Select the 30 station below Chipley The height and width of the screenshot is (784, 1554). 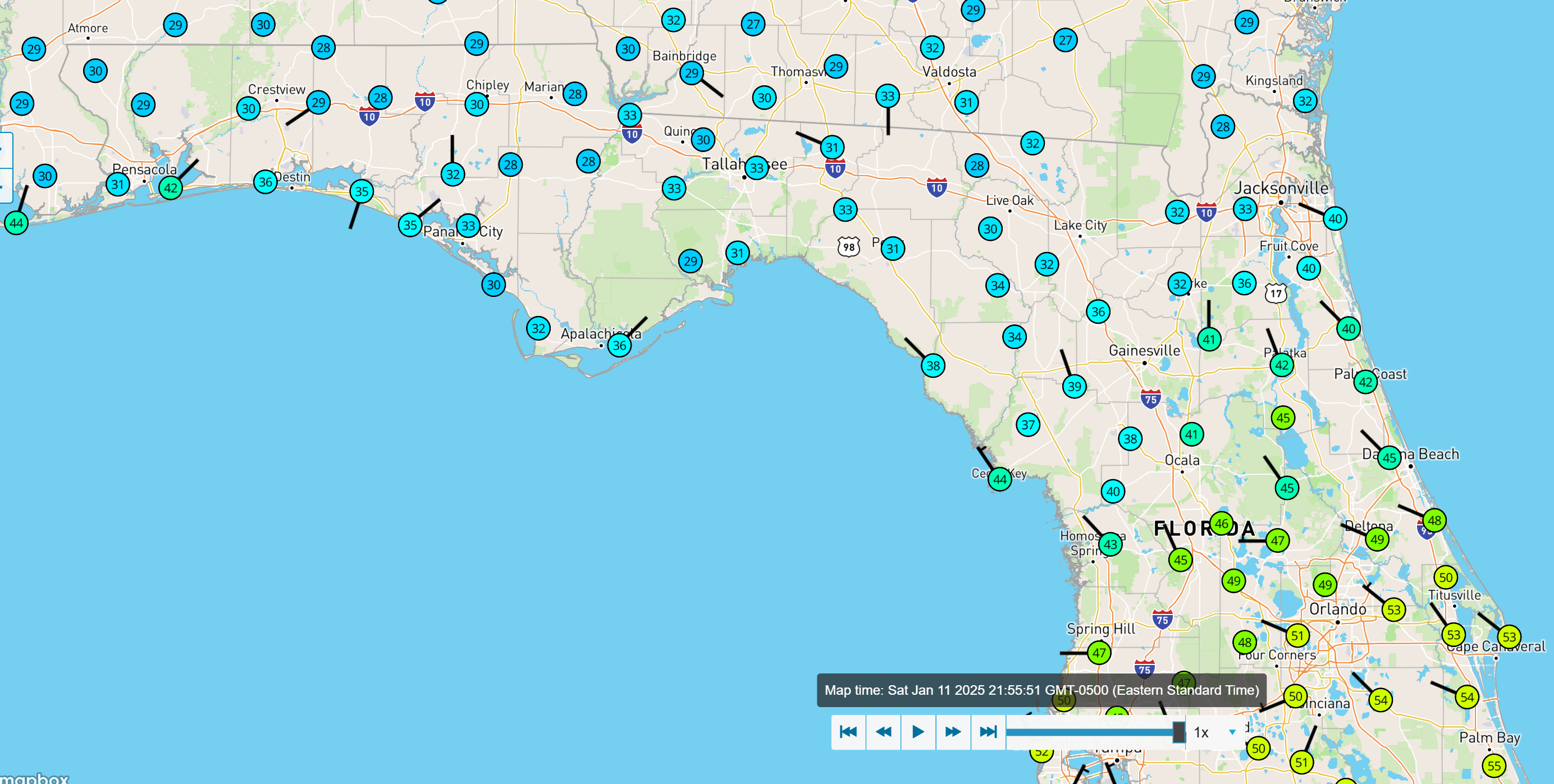pyautogui.click(x=477, y=104)
